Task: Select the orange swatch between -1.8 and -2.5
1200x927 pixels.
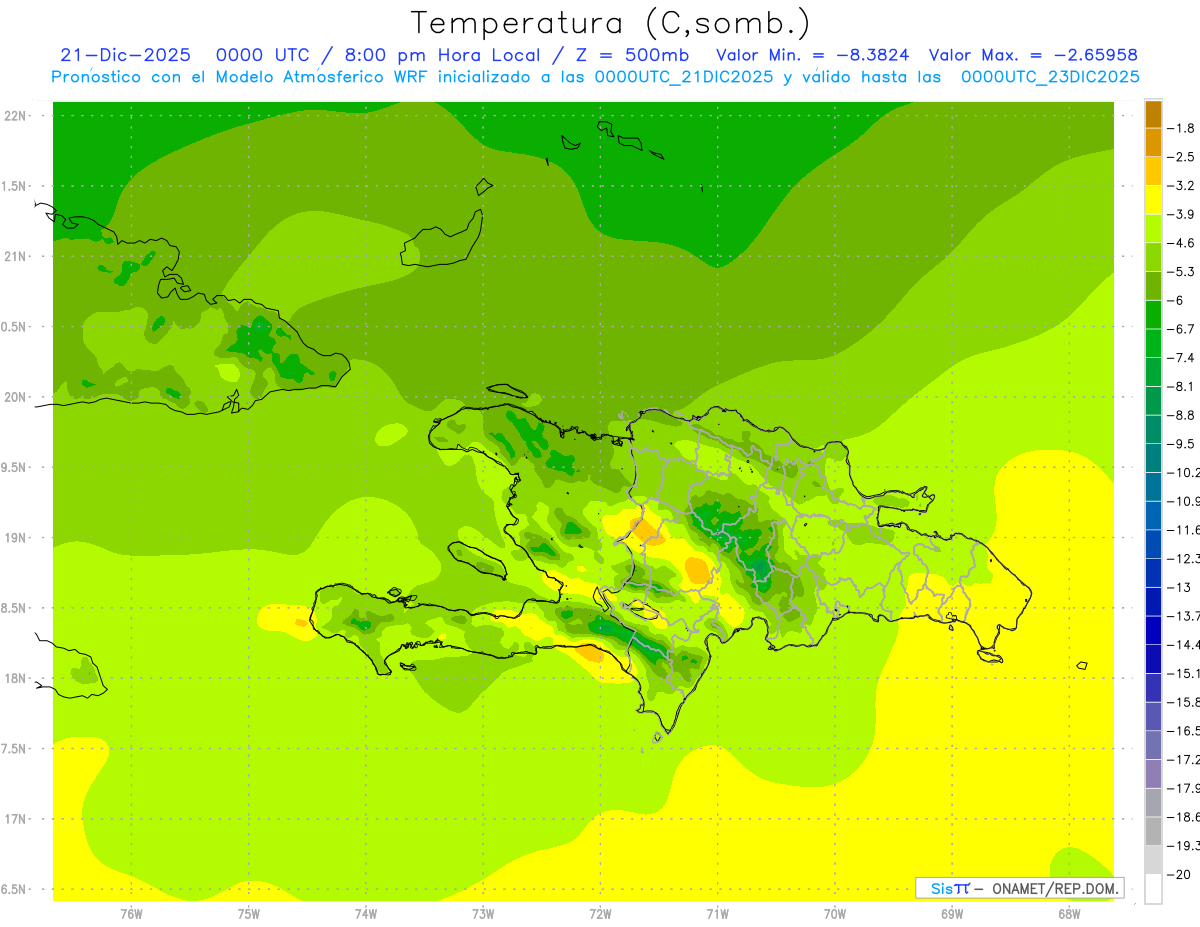Action: tap(1153, 142)
